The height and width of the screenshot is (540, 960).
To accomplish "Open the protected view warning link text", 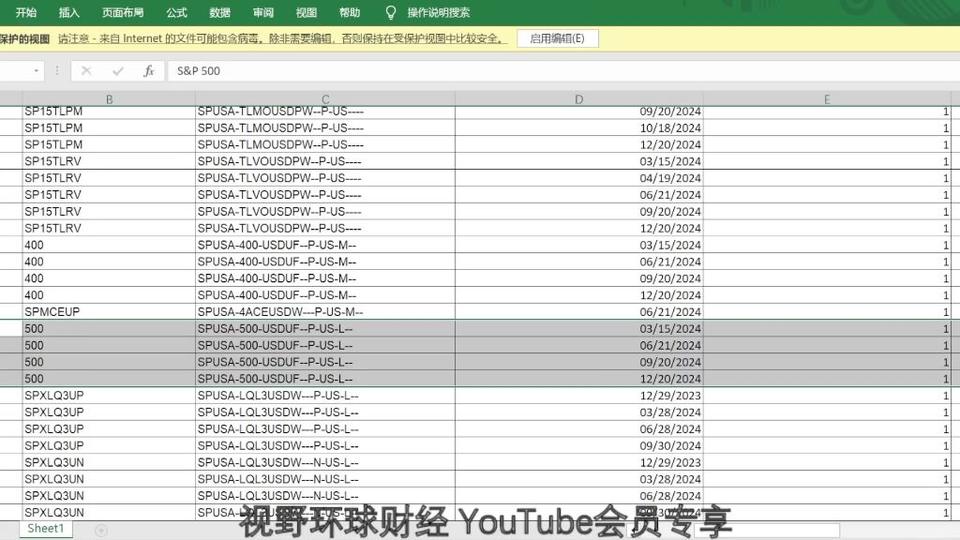I will (x=282, y=39).
